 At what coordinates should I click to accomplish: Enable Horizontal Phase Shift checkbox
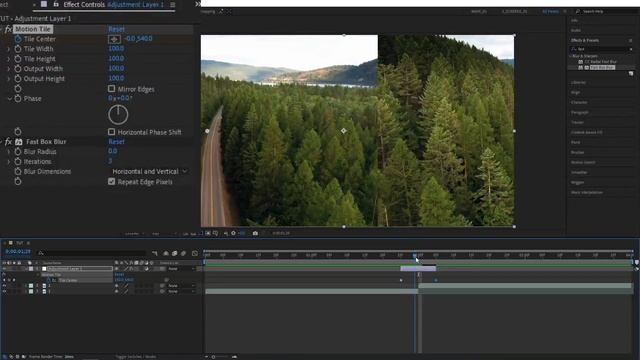tap(111, 131)
